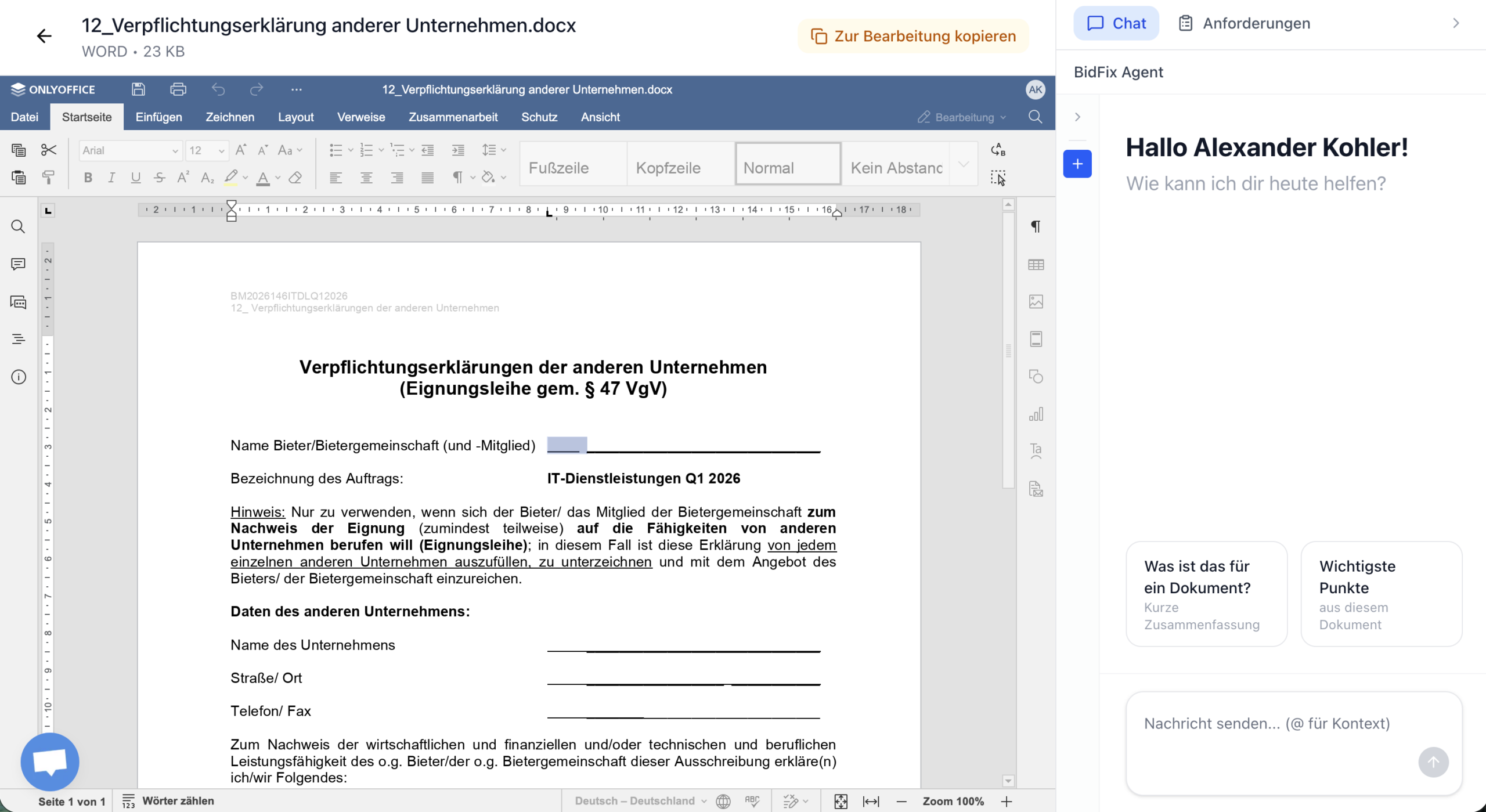
Task: Open the chart settings icon in right sidebar
Action: (x=1036, y=414)
